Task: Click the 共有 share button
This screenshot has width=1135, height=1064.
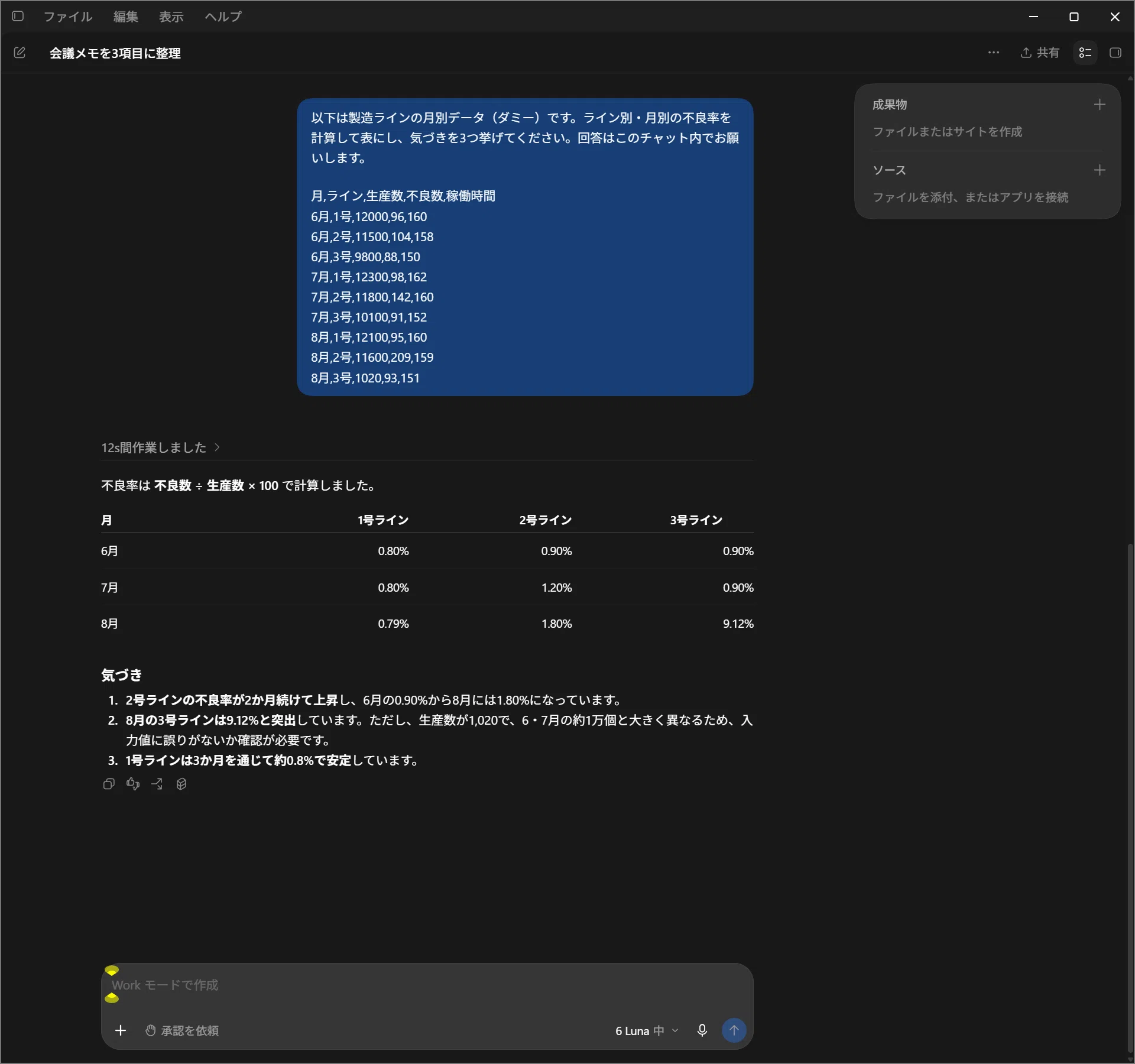Action: [1040, 53]
